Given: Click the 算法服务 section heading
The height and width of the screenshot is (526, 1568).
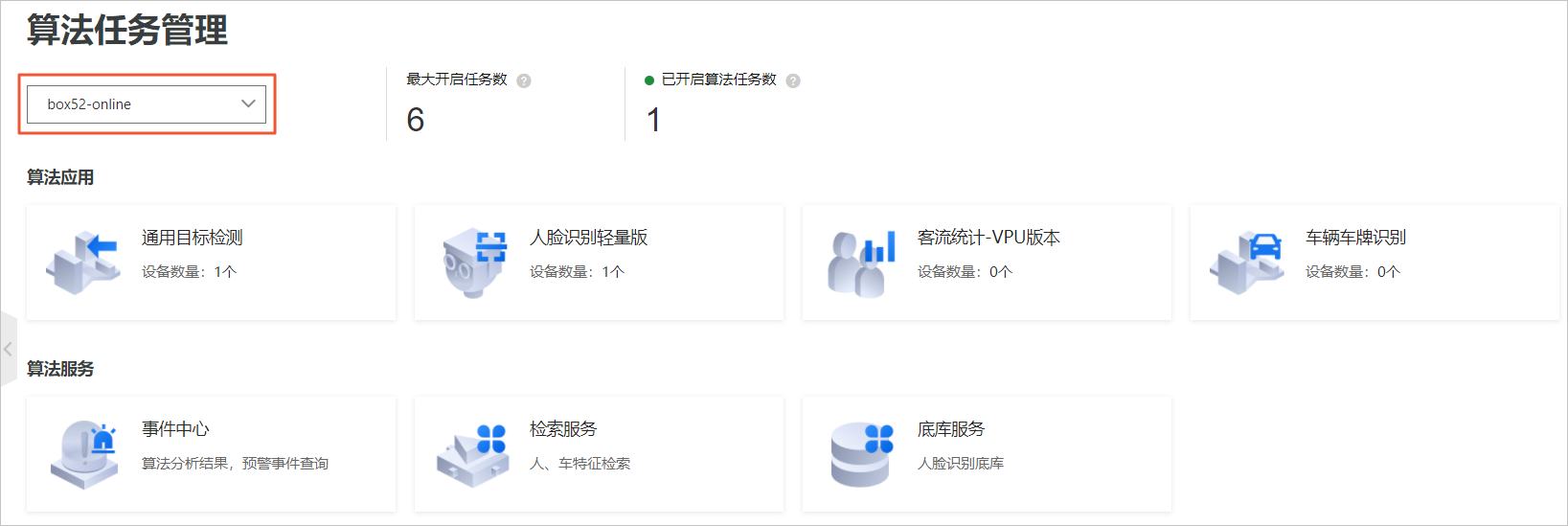Looking at the screenshot, I should coord(60,369).
